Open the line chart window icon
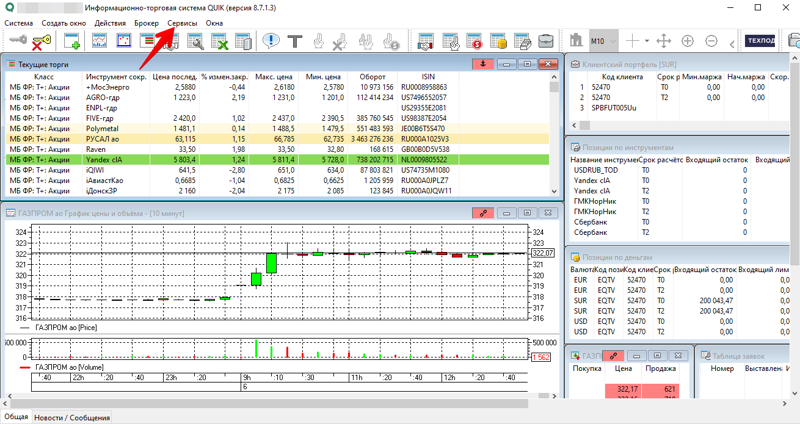This screenshot has width=800, height=424. pyautogui.click(x=99, y=41)
